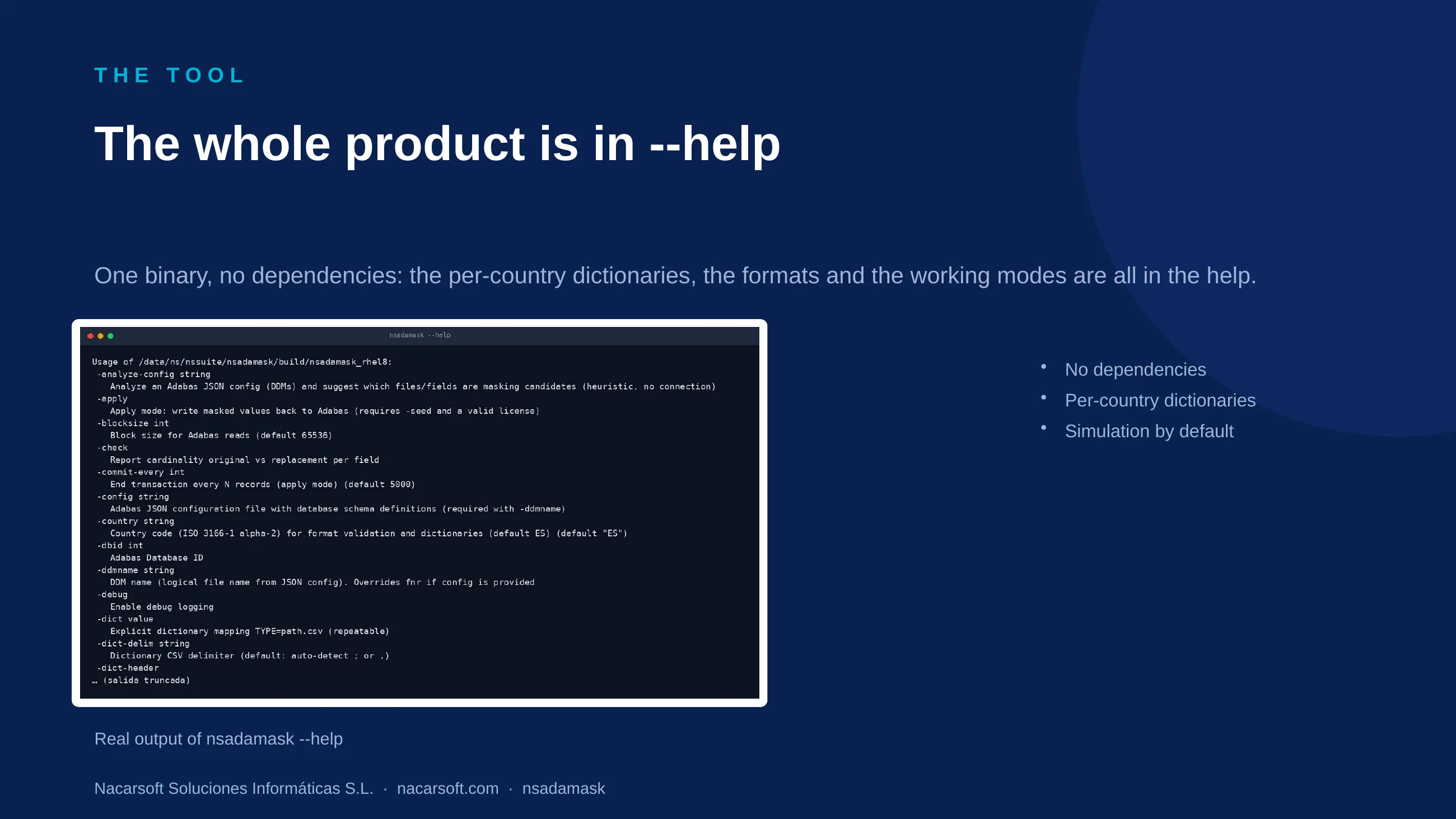The height and width of the screenshot is (819, 1456).
Task: Click the '-apply' flag line
Action: point(112,399)
